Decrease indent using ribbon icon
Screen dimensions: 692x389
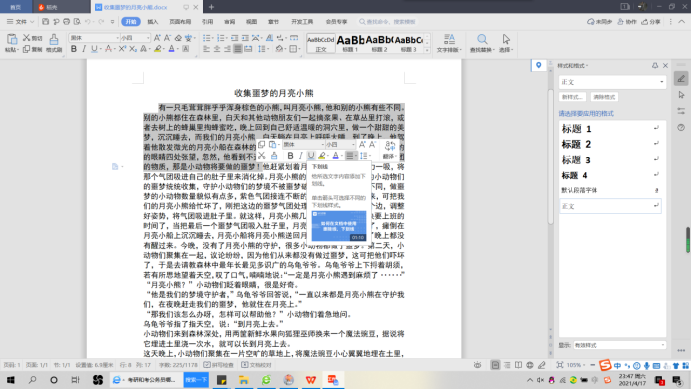(234, 38)
